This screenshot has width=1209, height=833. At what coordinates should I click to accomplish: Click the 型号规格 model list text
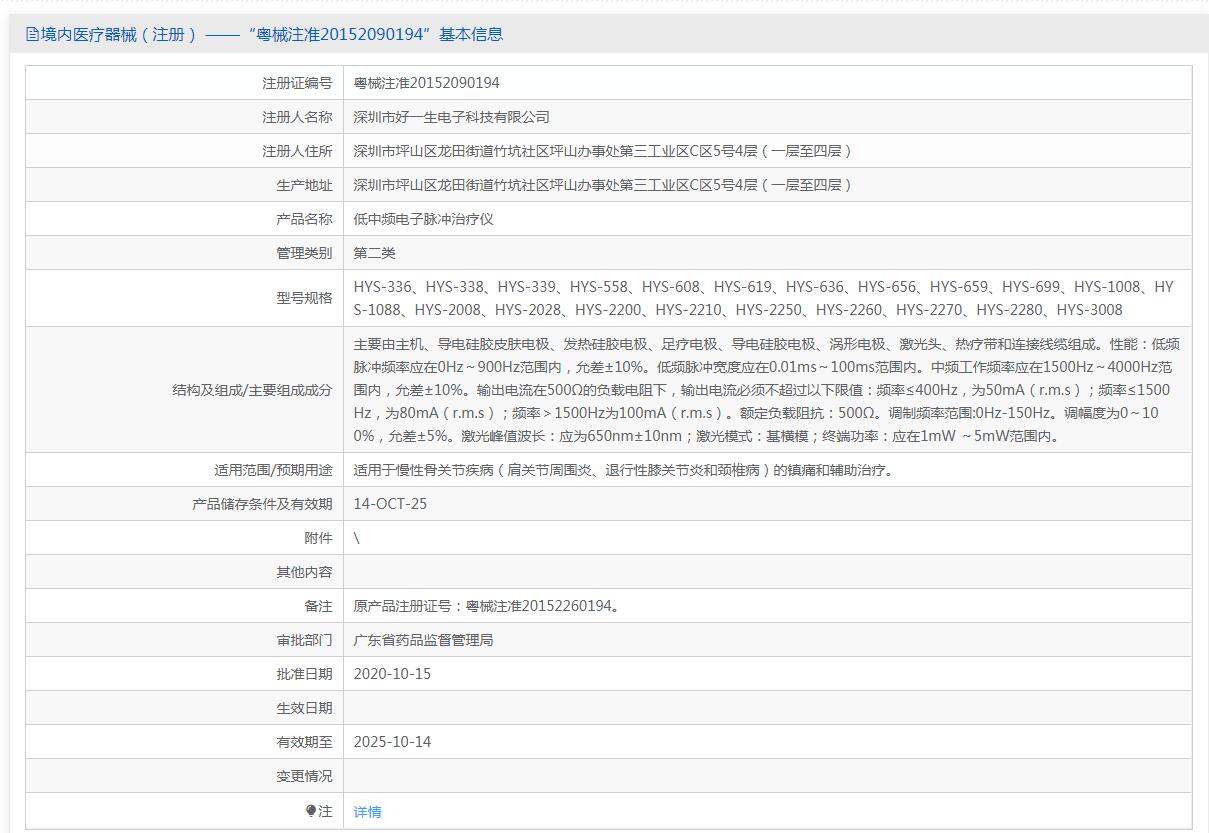[763, 298]
